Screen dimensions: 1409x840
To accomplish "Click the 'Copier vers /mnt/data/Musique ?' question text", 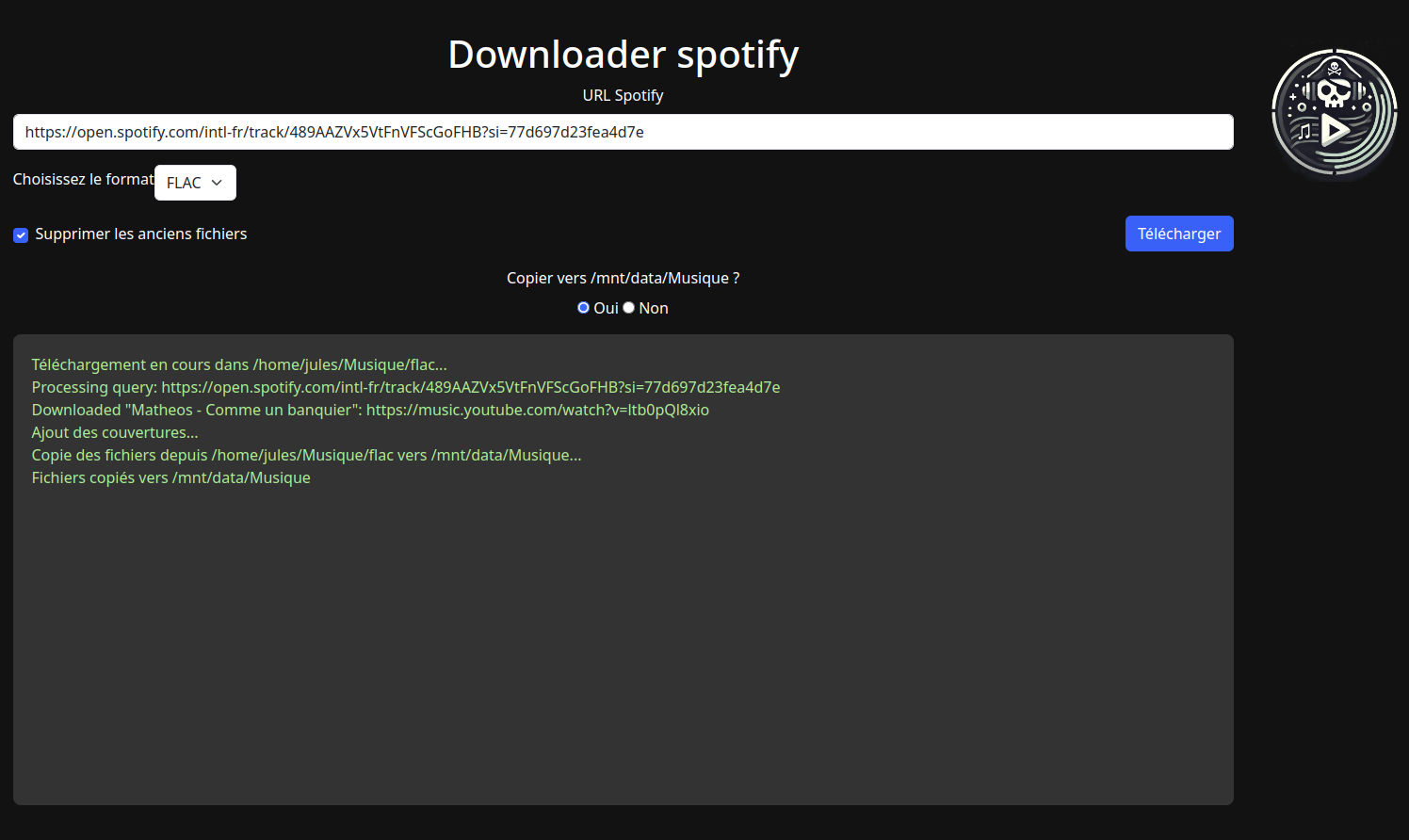I will pyautogui.click(x=623, y=278).
